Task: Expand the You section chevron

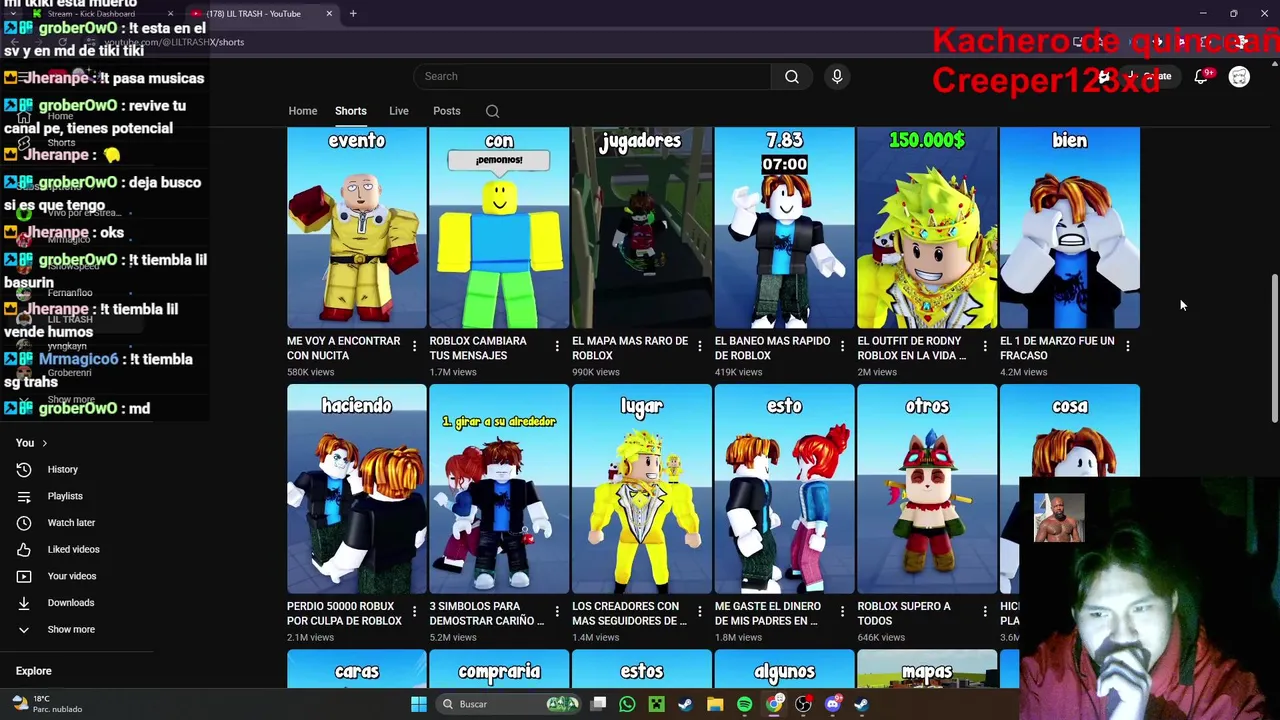Action: point(44,443)
